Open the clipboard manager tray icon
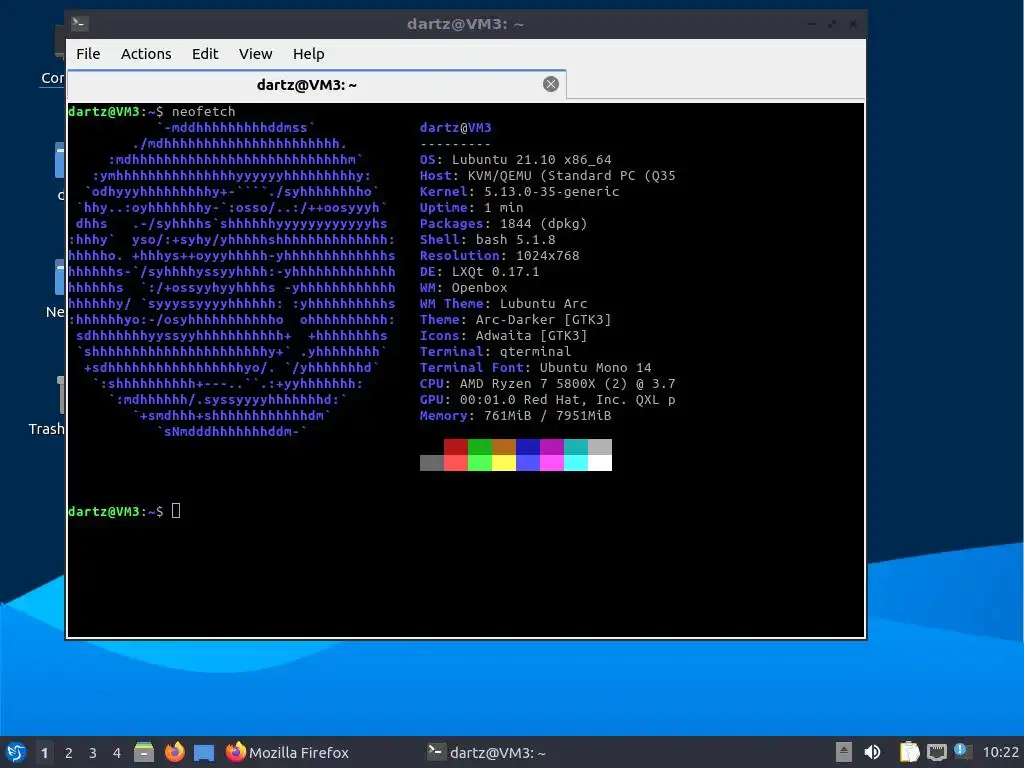 point(909,752)
